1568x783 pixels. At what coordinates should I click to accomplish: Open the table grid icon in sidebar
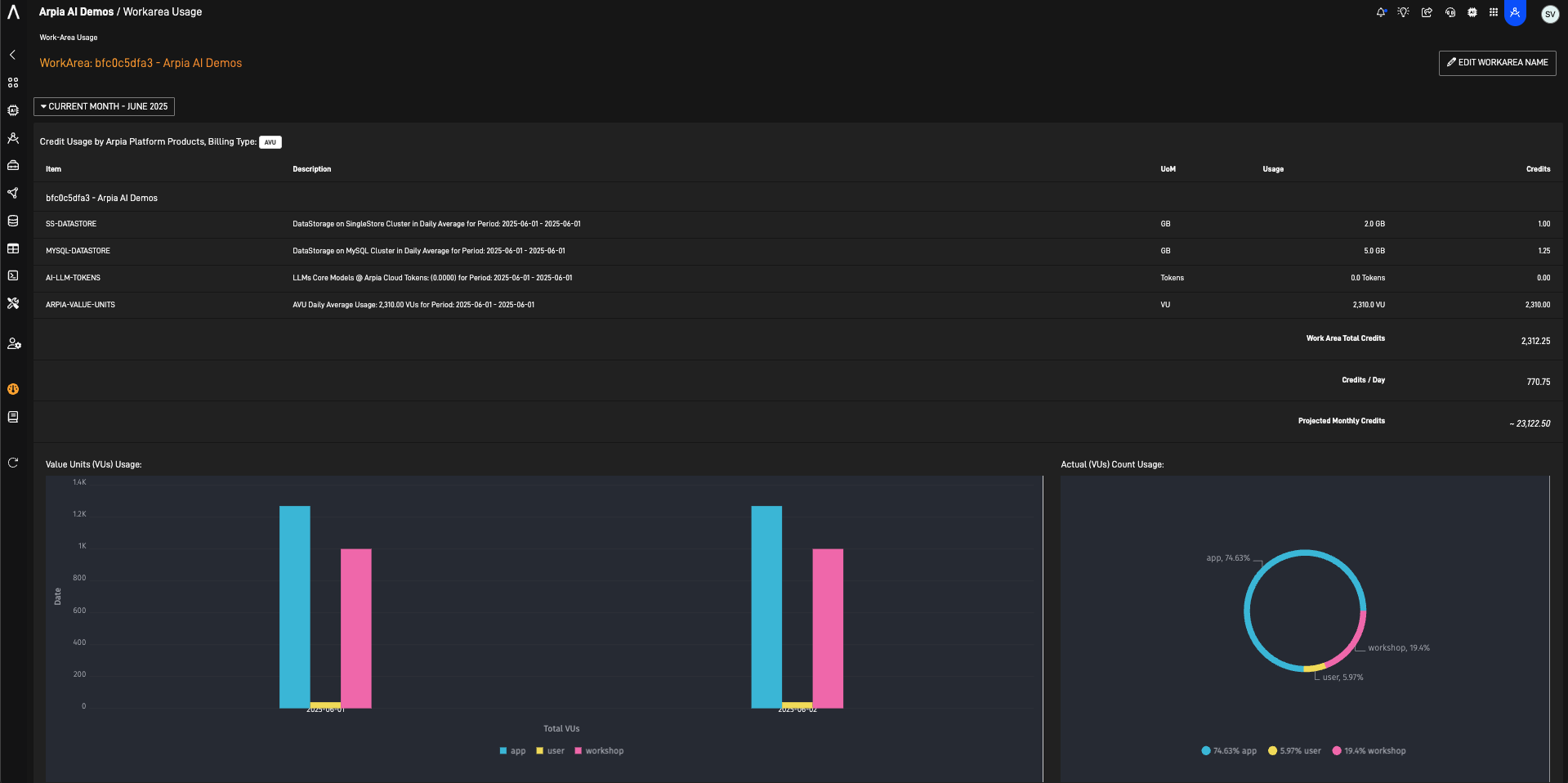coord(13,248)
